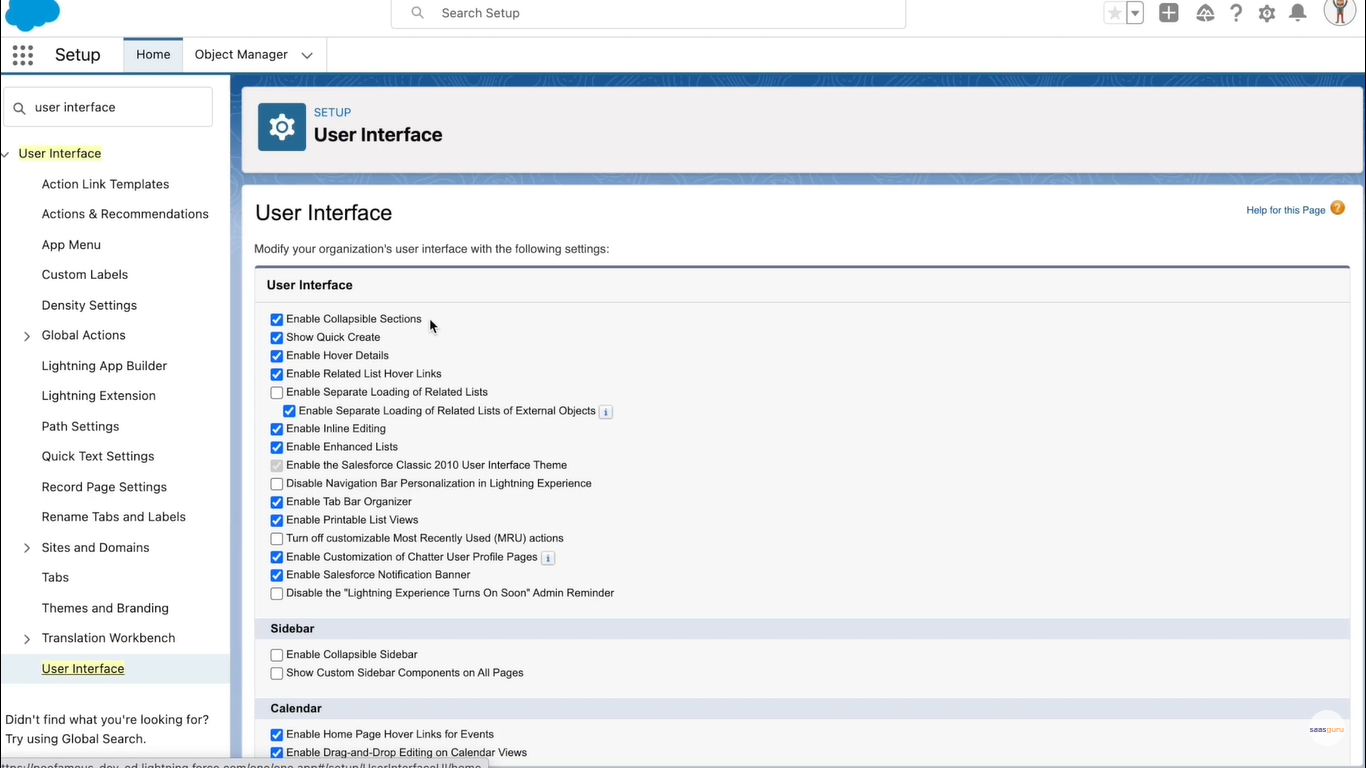
Task: Open the App Launcher grid icon
Action: tap(23, 55)
